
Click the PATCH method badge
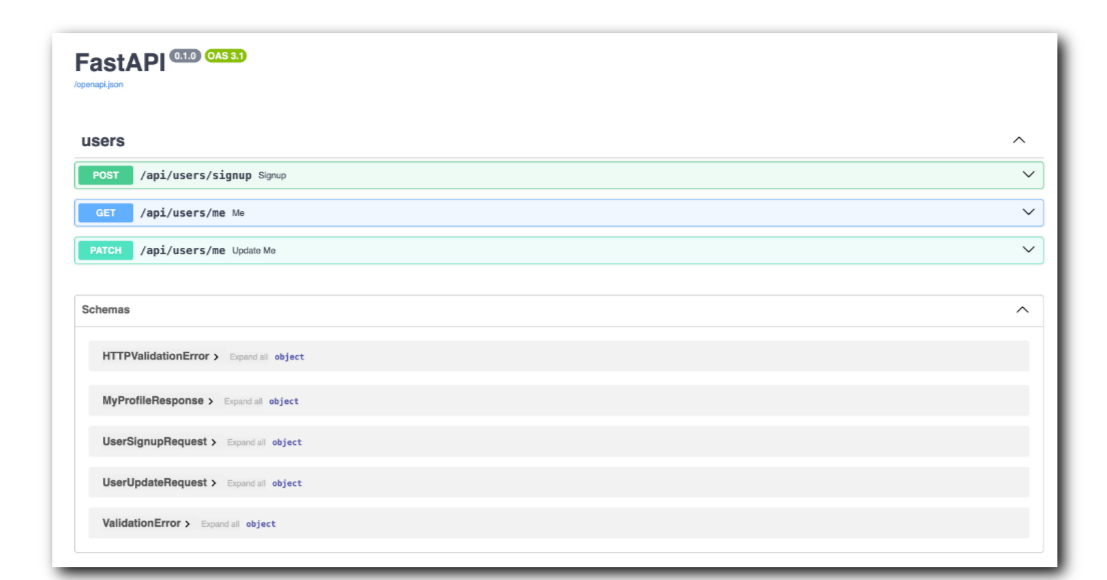click(x=105, y=250)
